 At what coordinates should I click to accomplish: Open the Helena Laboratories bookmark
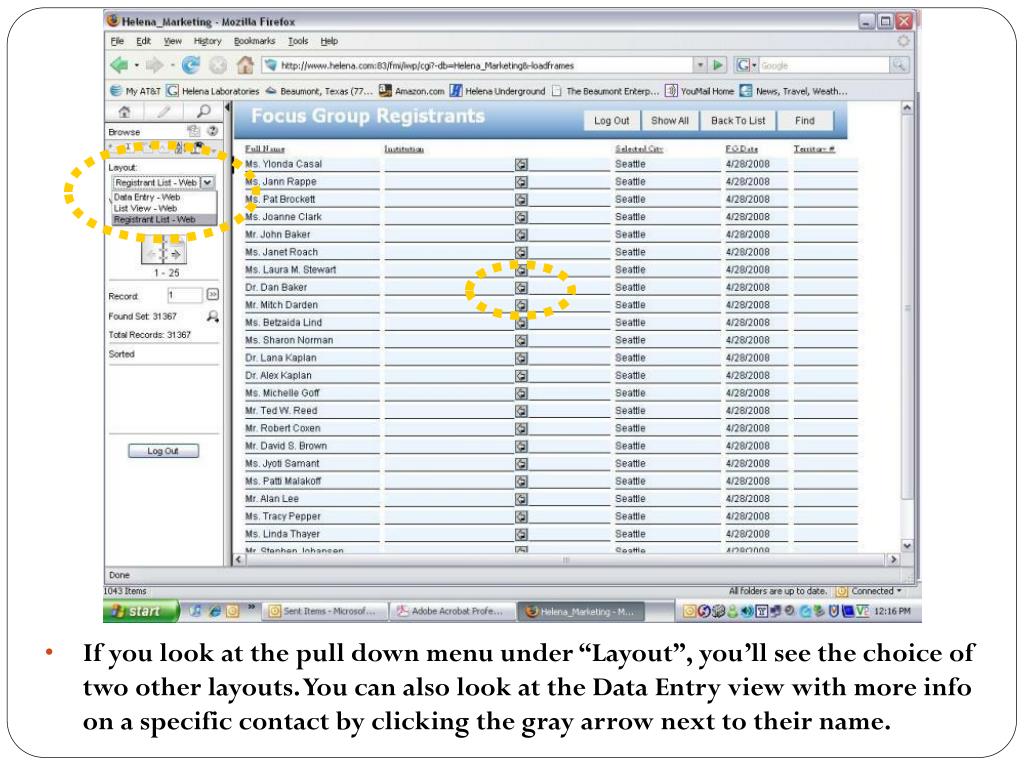(x=213, y=91)
